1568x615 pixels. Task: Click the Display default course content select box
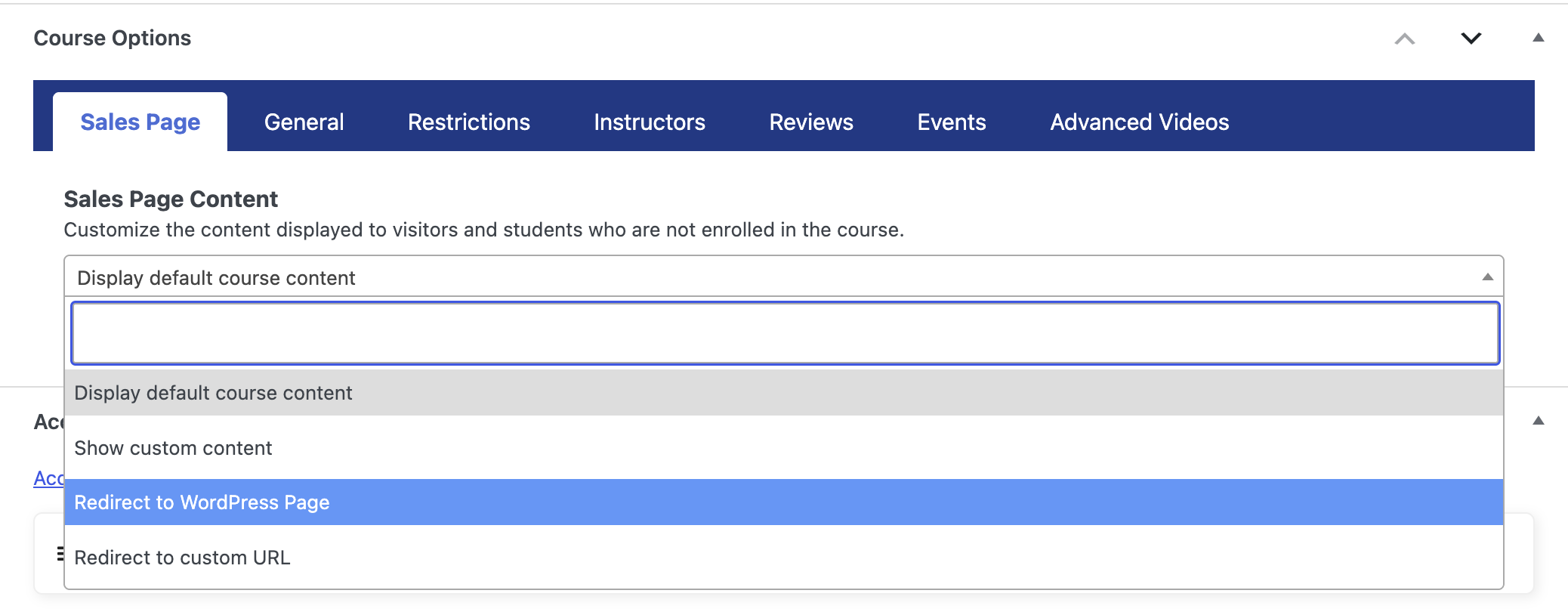click(784, 277)
